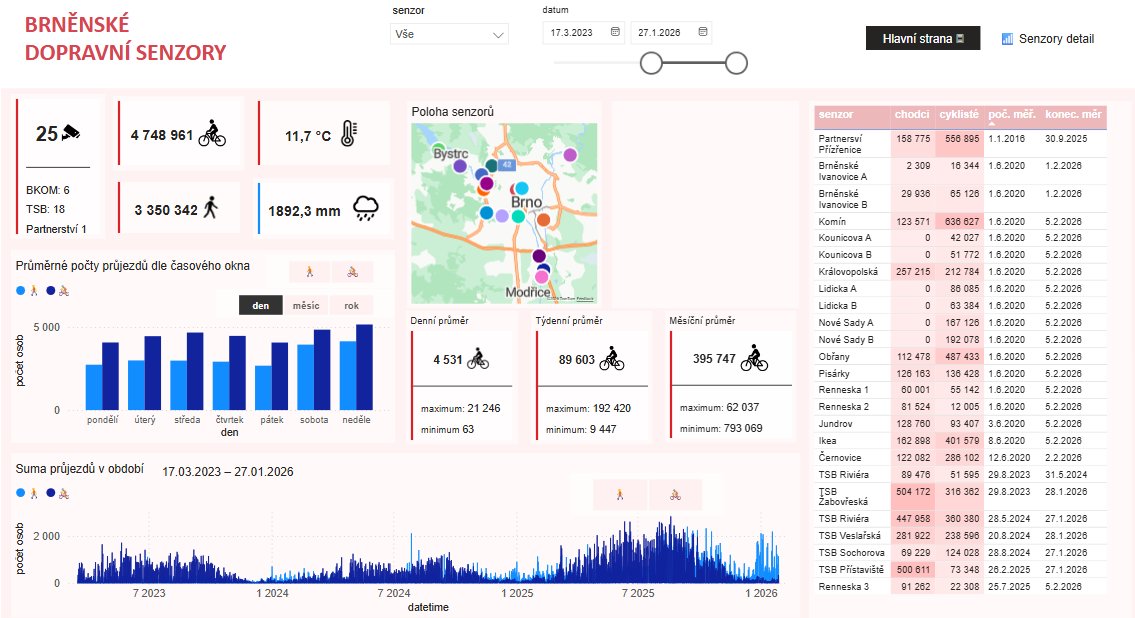Viewport: 1135px width, 618px height.
Task: Click the dark blue cyclist legend dot in bar chart
Action: pyautogui.click(x=51, y=291)
